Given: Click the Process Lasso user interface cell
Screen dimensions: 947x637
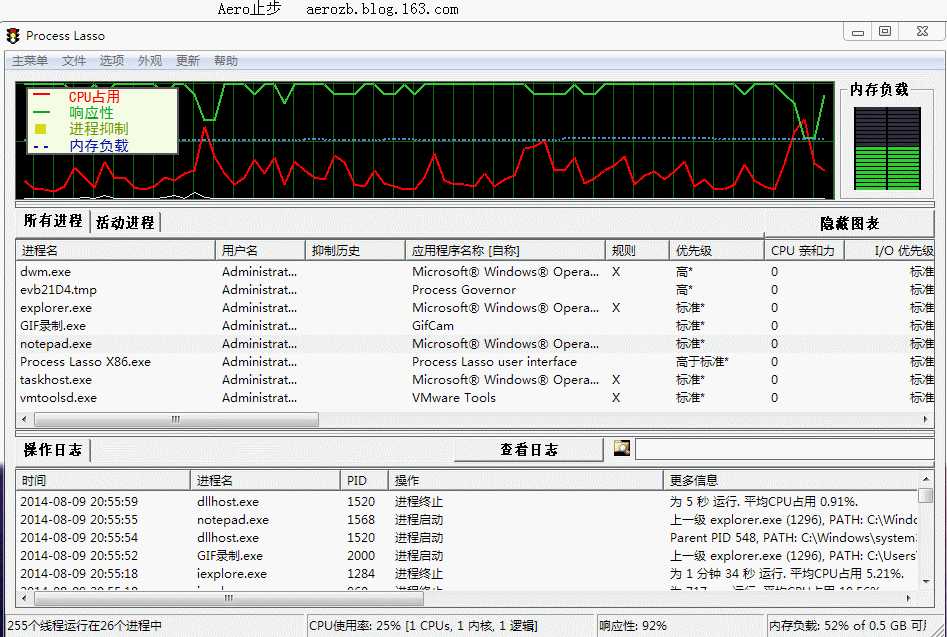Looking at the screenshot, I should [494, 362].
